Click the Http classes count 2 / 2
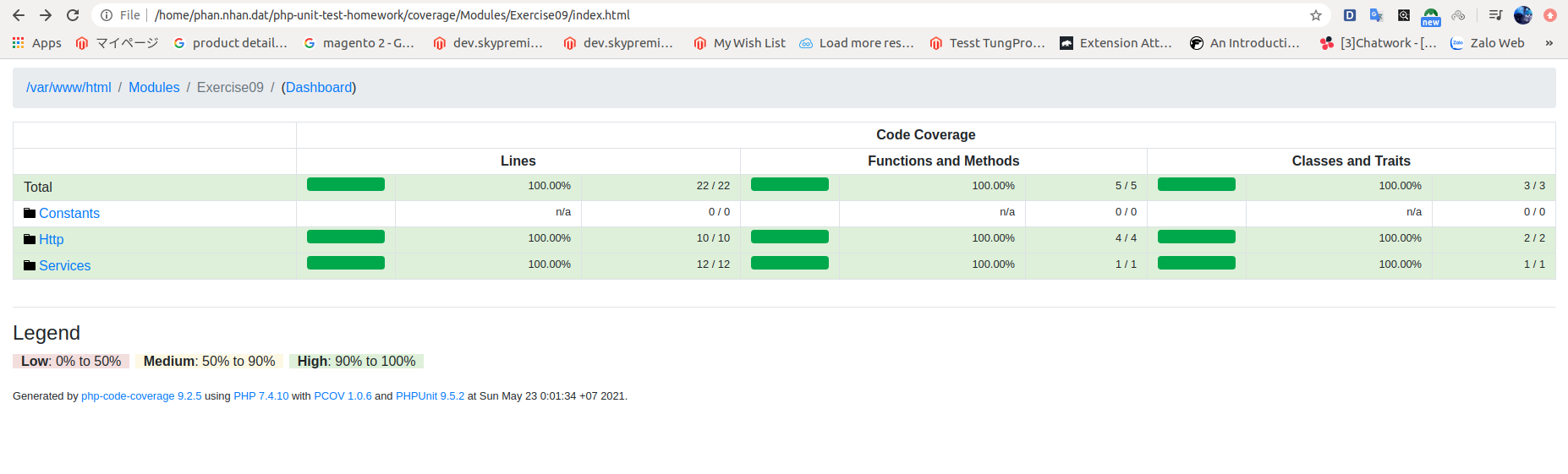 [1534, 238]
